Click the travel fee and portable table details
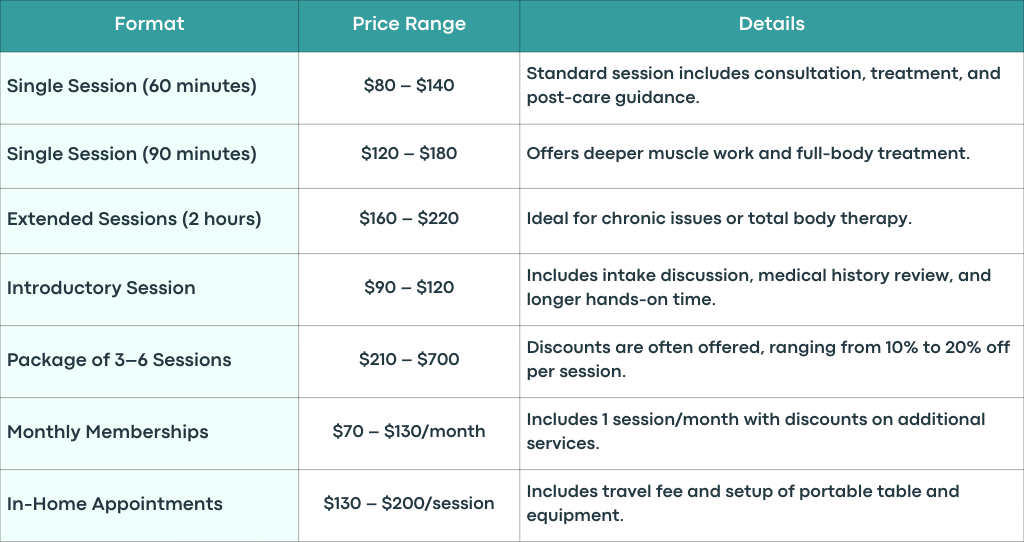This screenshot has width=1024, height=542. pos(743,503)
